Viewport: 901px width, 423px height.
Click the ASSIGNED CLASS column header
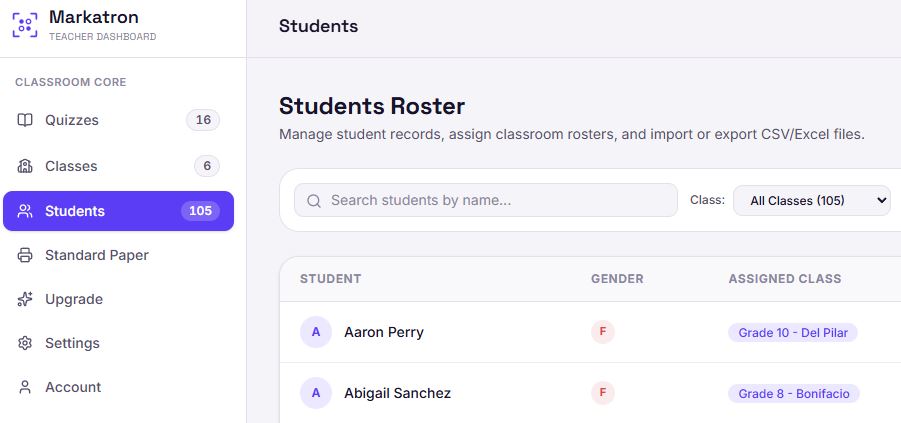(785, 279)
